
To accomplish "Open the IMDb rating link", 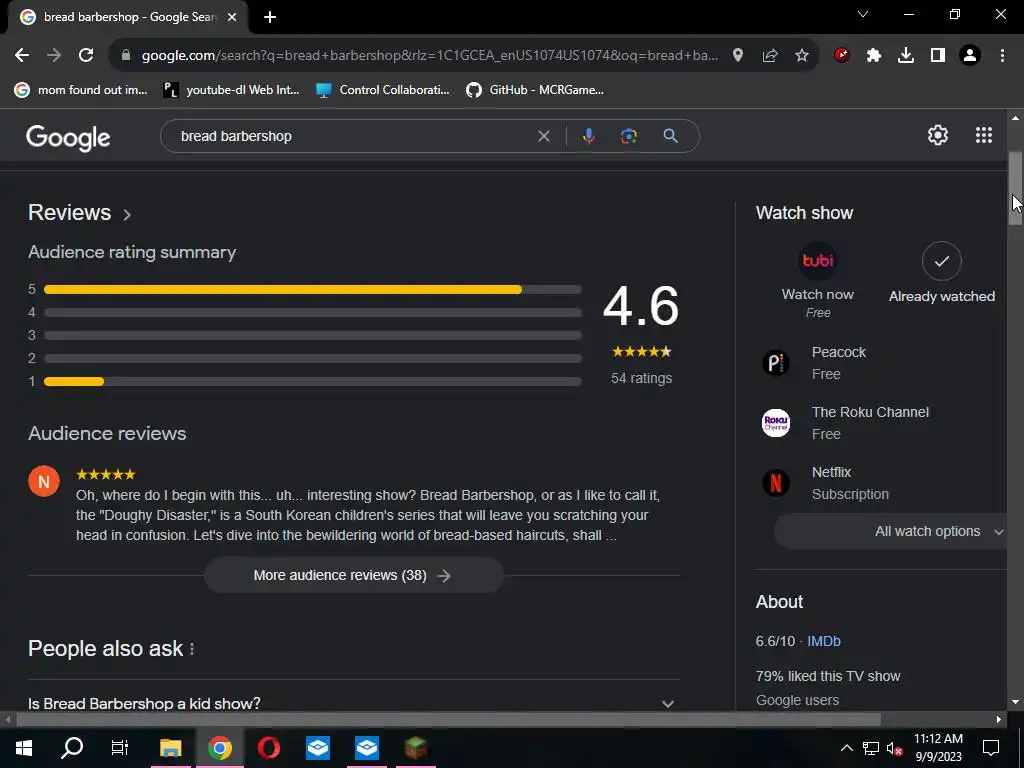I will click(824, 641).
